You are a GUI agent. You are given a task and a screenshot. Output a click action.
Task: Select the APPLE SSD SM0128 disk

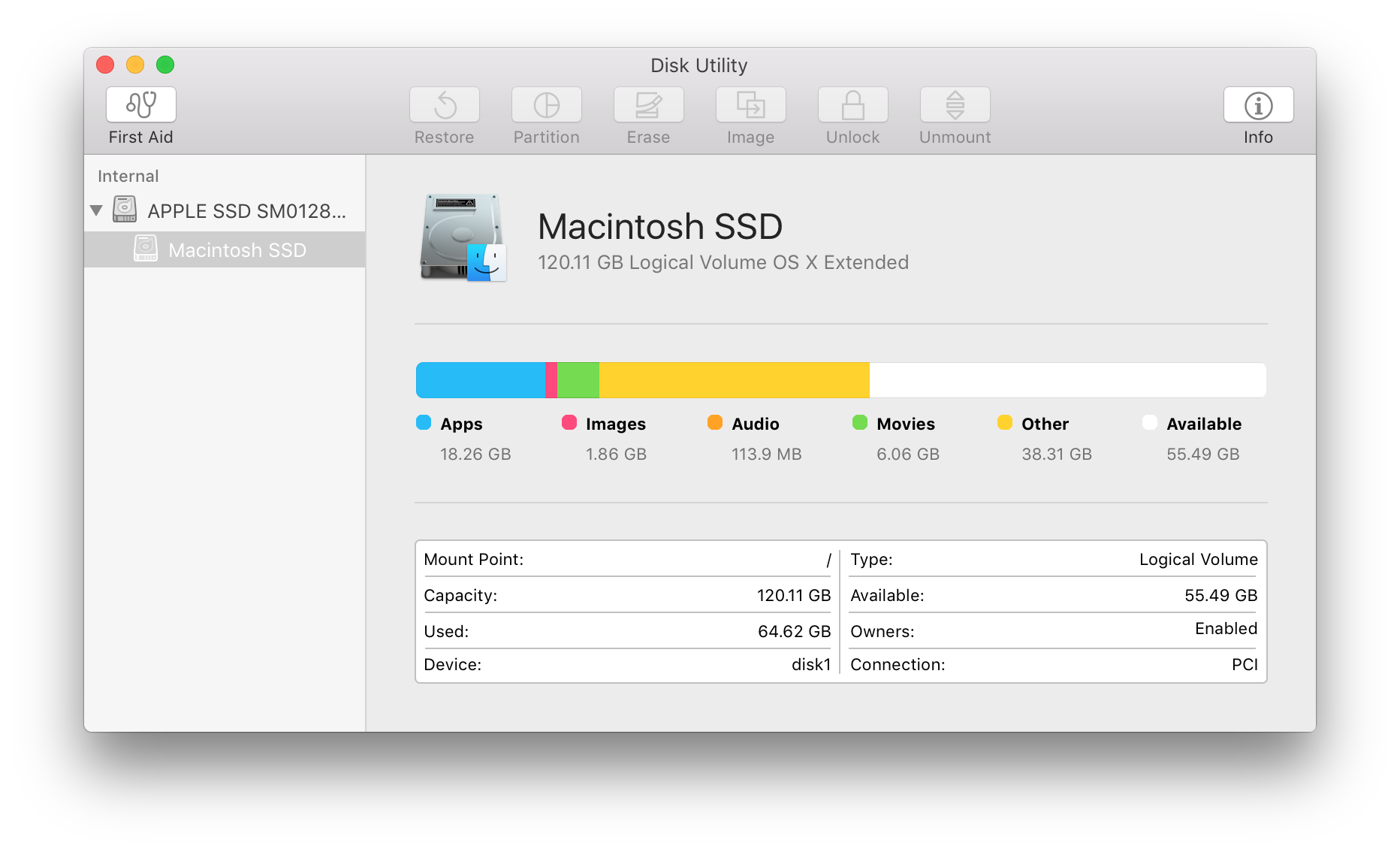pos(225,210)
